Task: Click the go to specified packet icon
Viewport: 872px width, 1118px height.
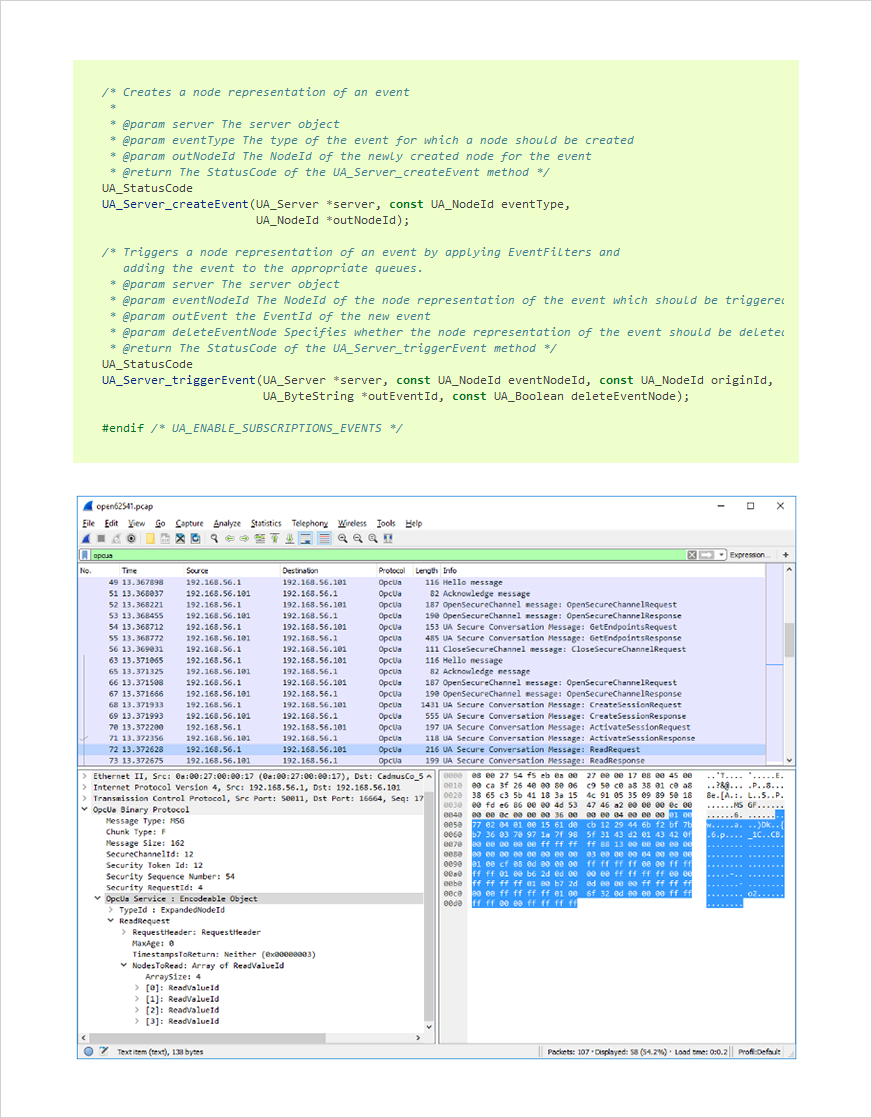Action: pyautogui.click(x=260, y=538)
